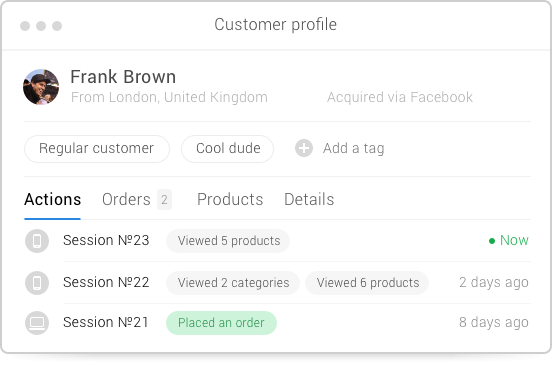Click the Viewed 2 categories chip
Viewport: 552px width, 365px height.
[x=233, y=283]
